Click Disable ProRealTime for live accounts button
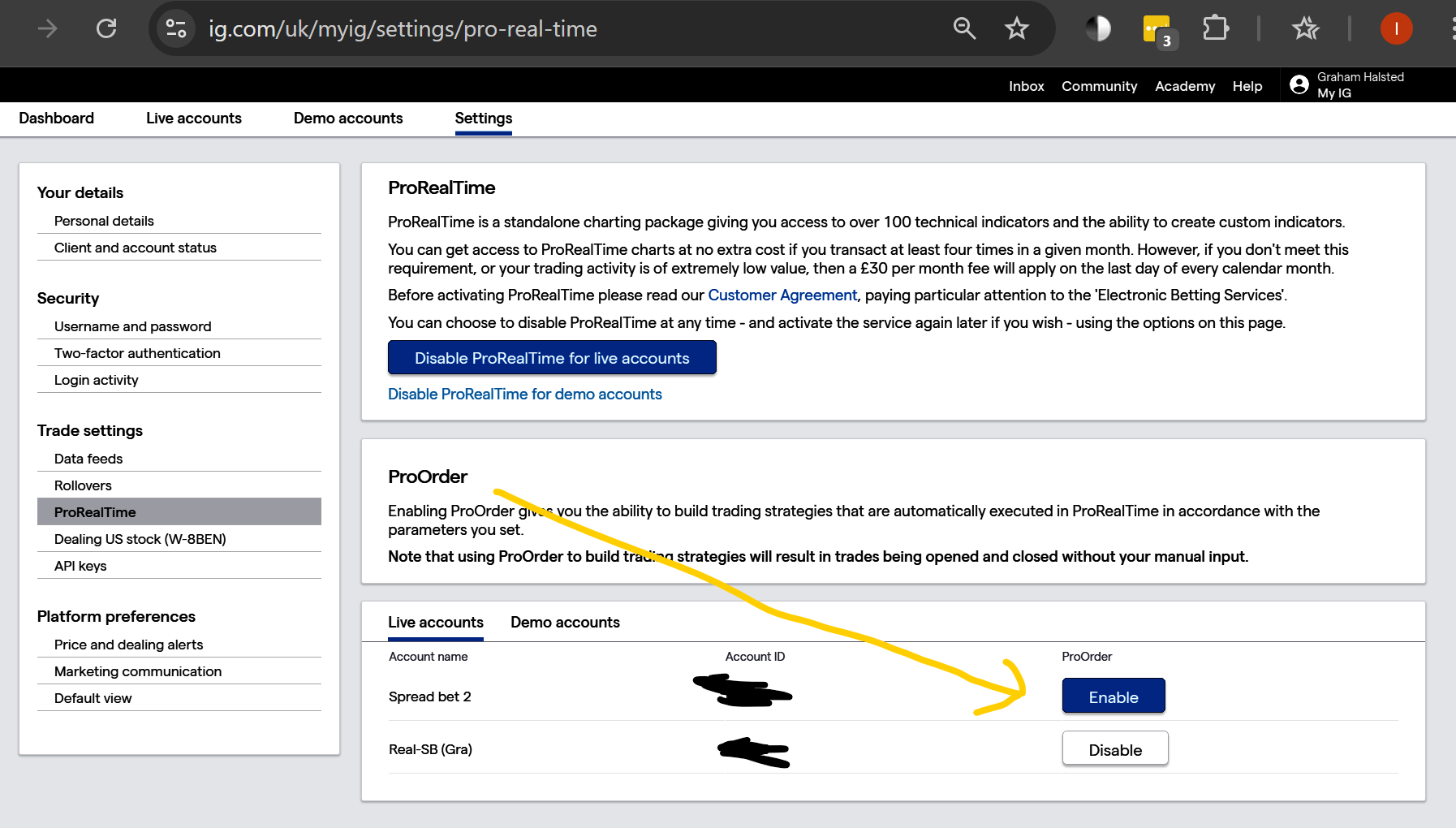 pos(552,358)
